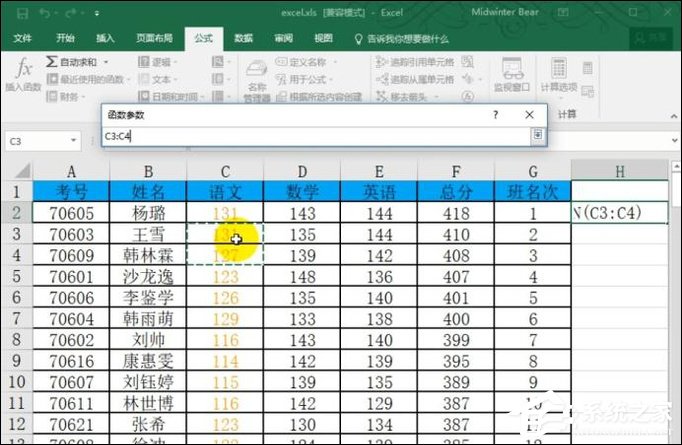Open the File (文件) tab
Viewport: 682px width, 445px height.
tap(22, 38)
